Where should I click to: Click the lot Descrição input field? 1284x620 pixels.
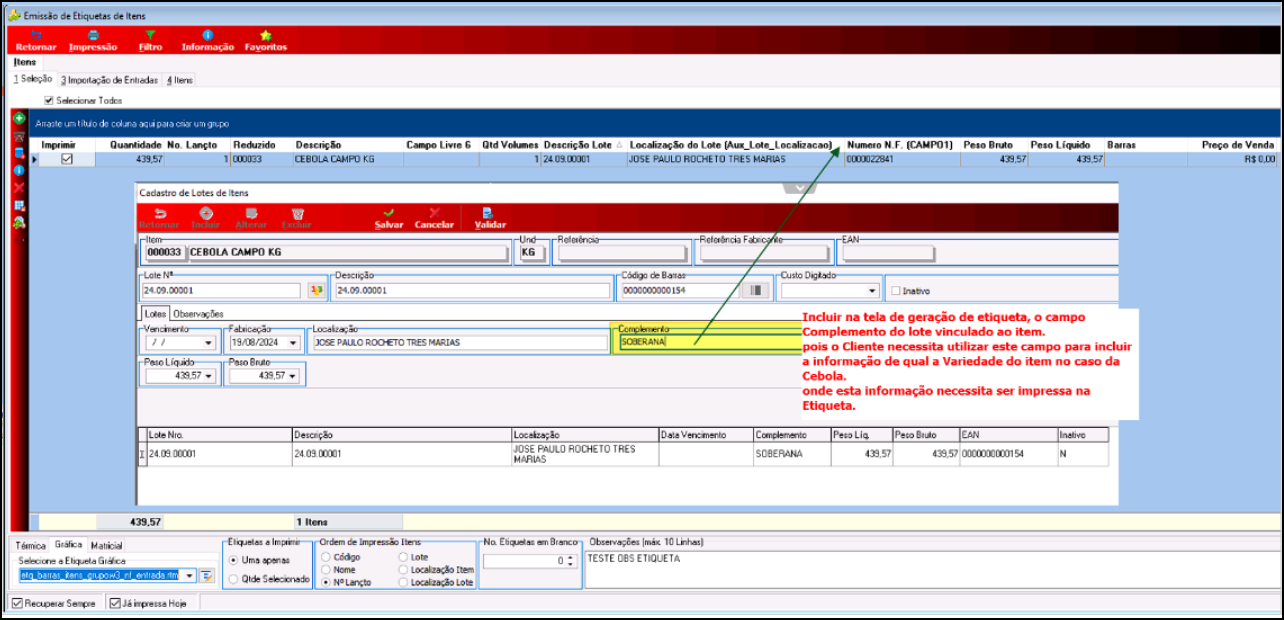click(472, 291)
